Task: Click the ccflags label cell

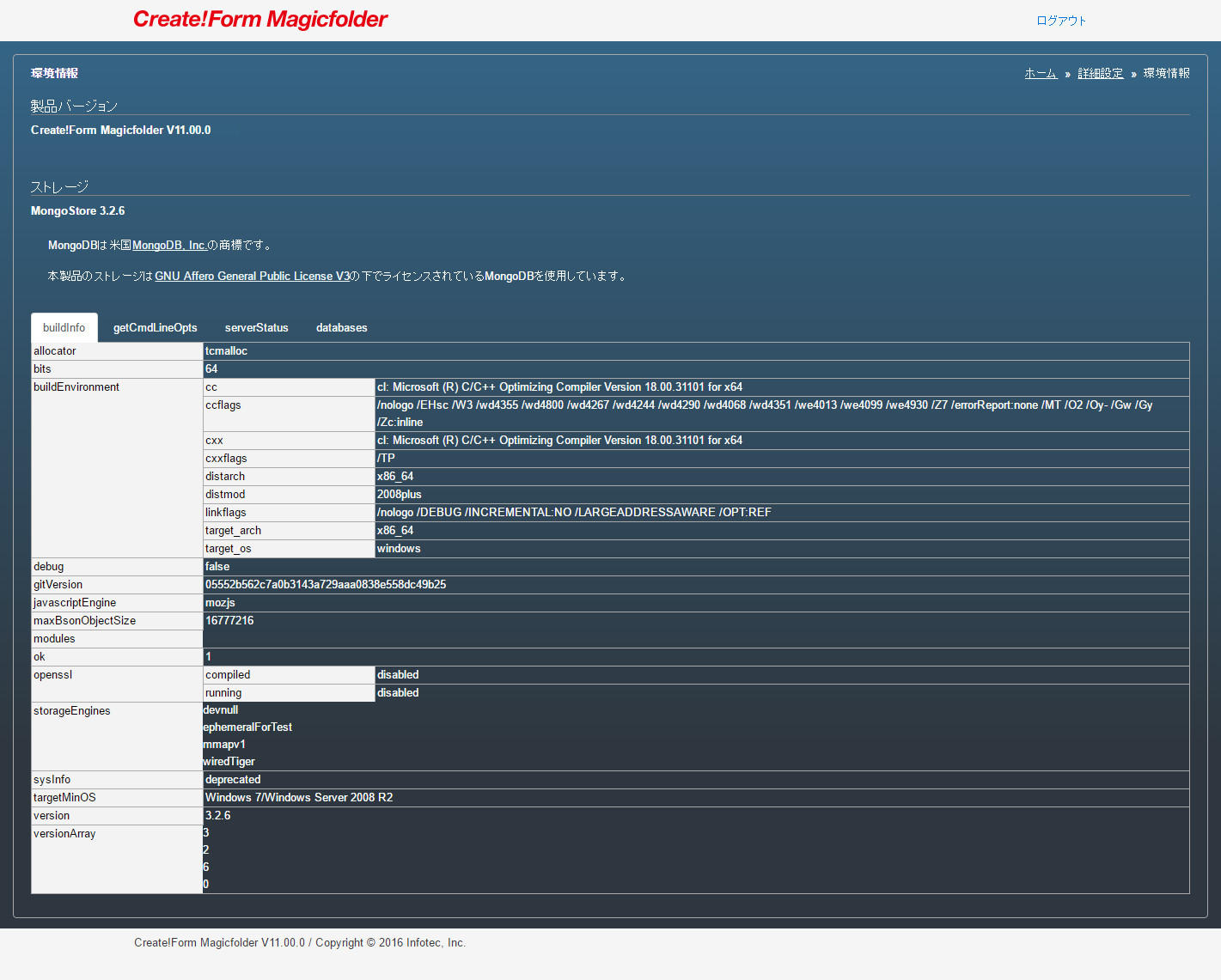Action: tap(289, 414)
